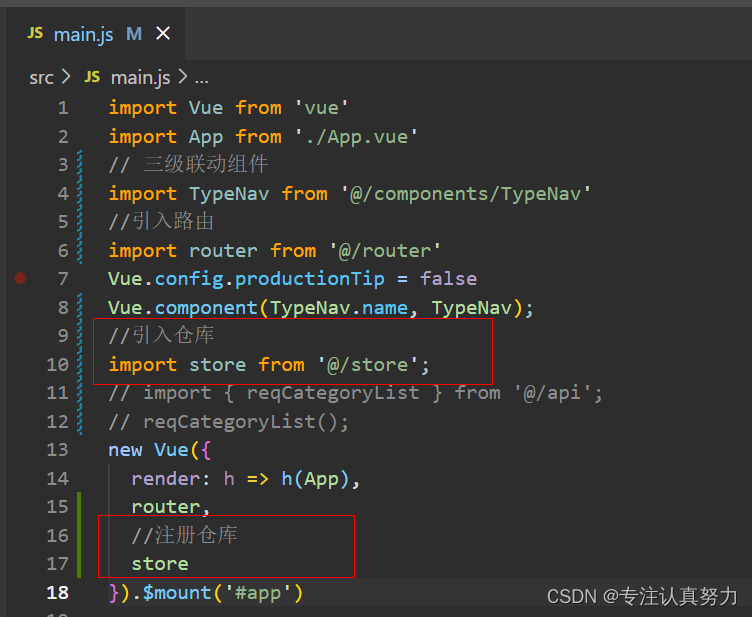
Task: Click 'router,' on line 15
Action: tap(171, 507)
